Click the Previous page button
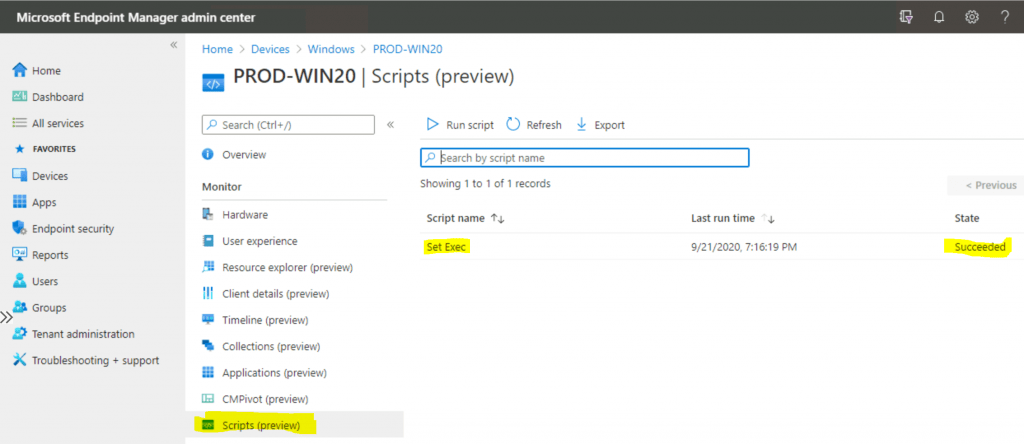Image resolution: width=1024 pixels, height=444 pixels. (x=985, y=185)
